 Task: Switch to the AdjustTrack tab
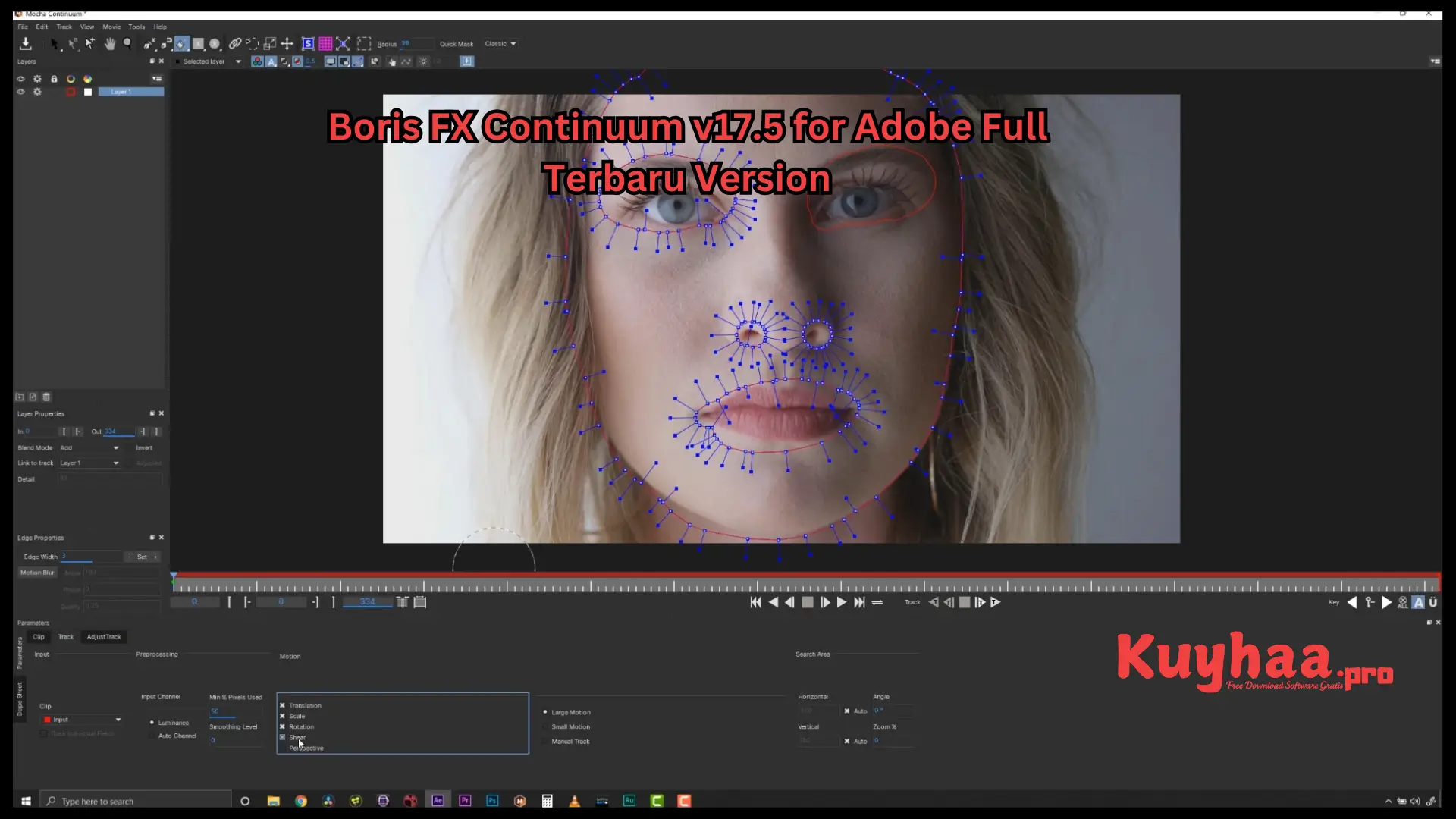[x=104, y=637]
